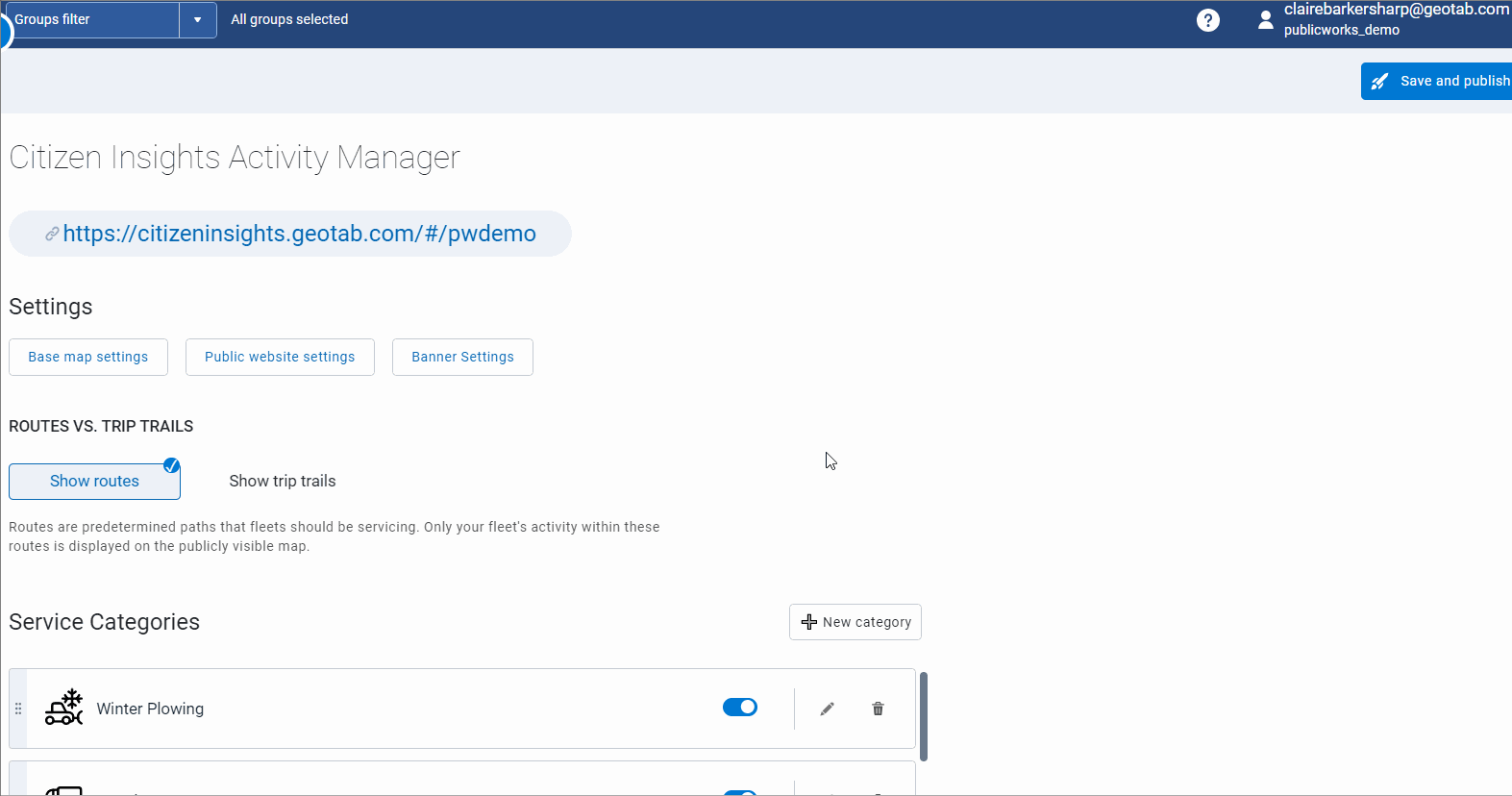Image resolution: width=1512 pixels, height=796 pixels.
Task: Add a New category
Action: point(855,622)
